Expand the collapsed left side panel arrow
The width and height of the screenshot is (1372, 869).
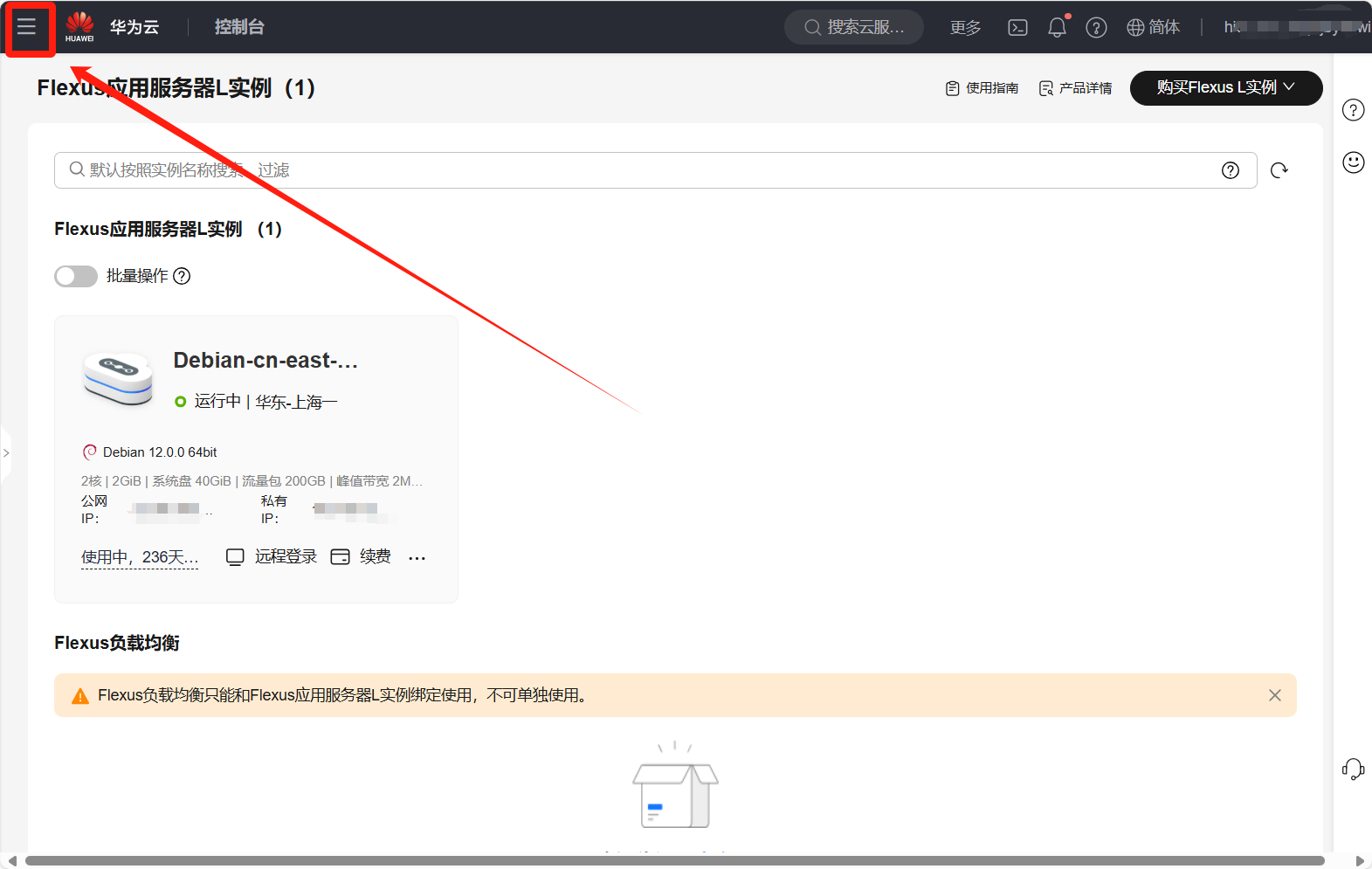point(6,452)
